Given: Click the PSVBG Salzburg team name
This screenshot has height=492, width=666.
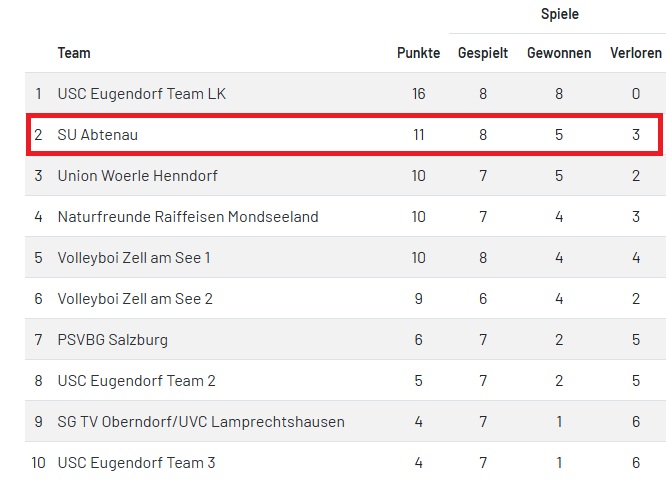Looking at the screenshot, I should (113, 340).
